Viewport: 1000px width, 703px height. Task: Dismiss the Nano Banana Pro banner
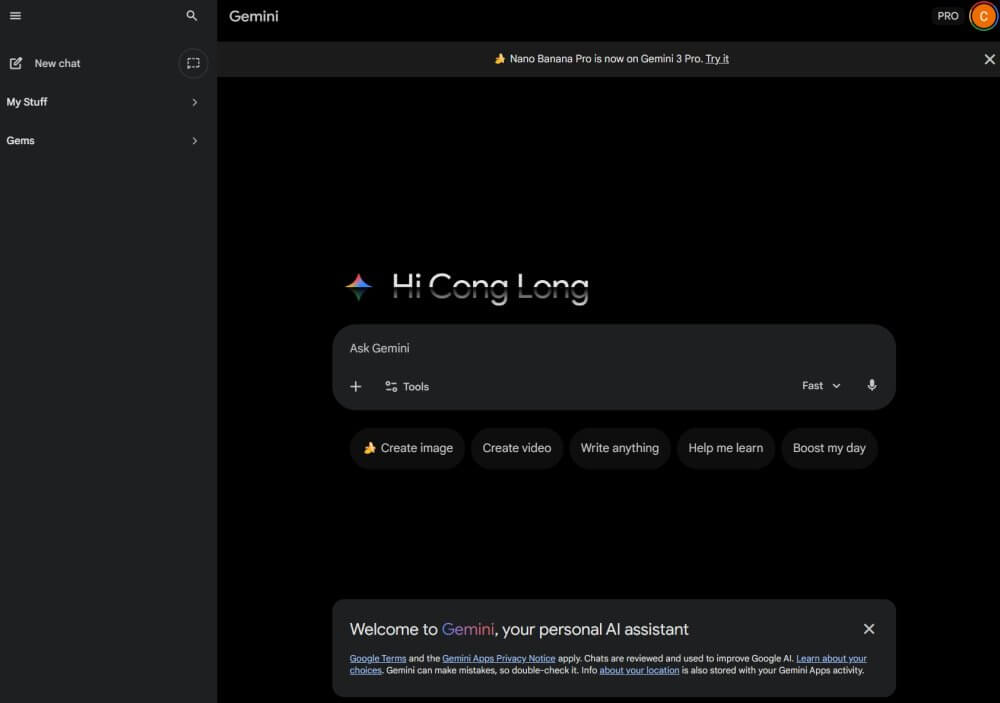tap(989, 59)
